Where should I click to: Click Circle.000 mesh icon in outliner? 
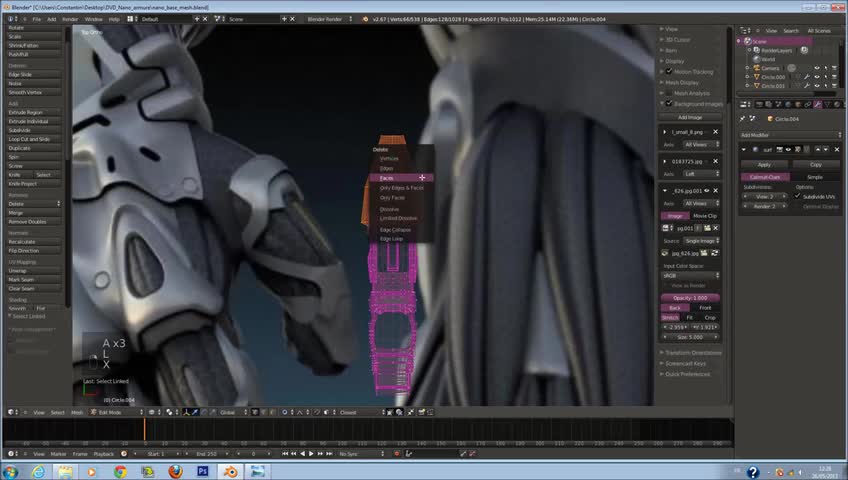tap(757, 77)
